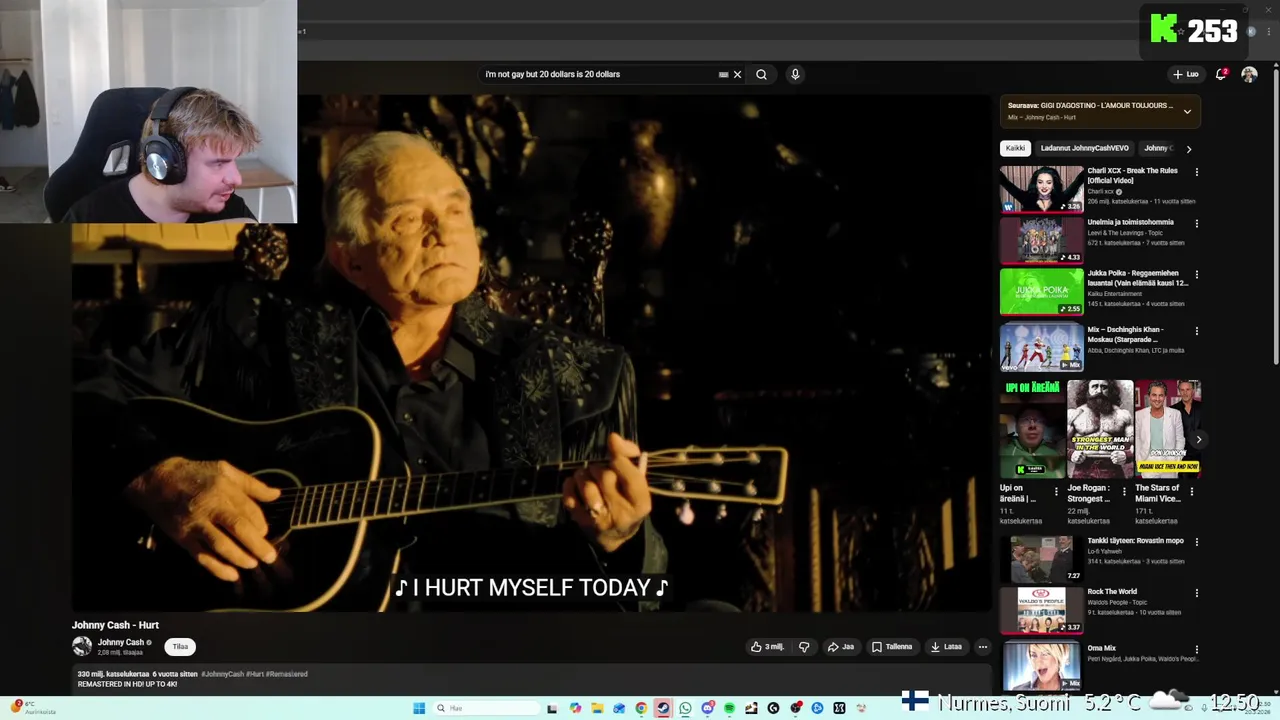
Task: Open options for Oma Mix
Action: (x=1196, y=649)
